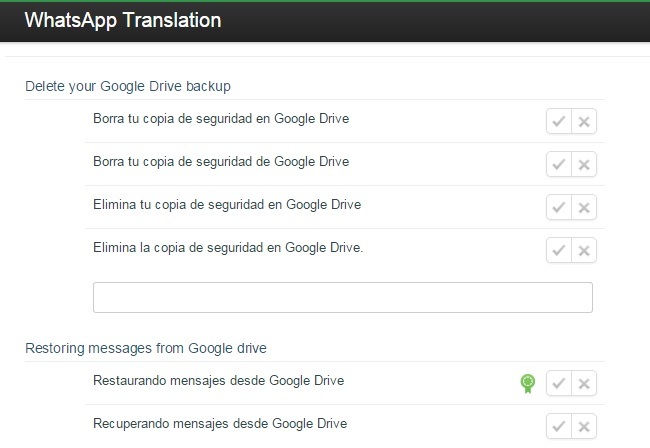Click text 'Borra tu copia de seguridad en Google Drive'
This screenshot has height=448, width=650.
point(221,119)
